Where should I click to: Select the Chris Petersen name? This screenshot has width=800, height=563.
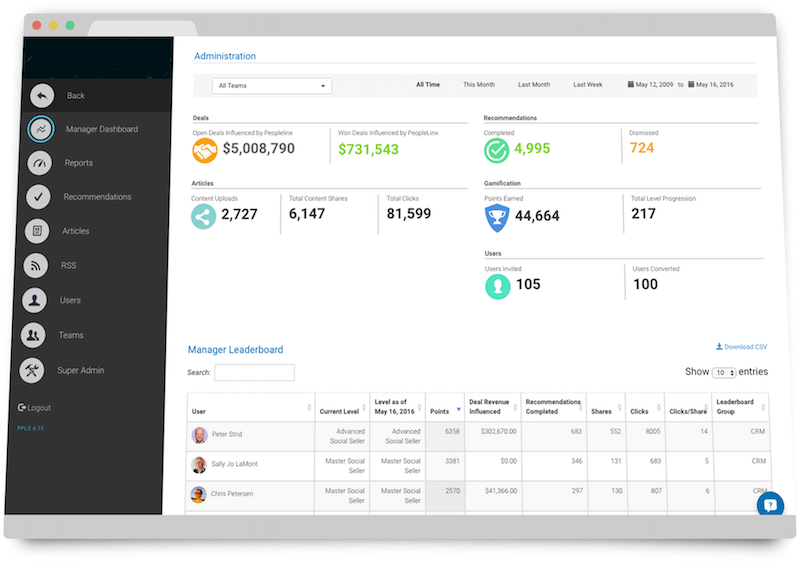[232, 494]
